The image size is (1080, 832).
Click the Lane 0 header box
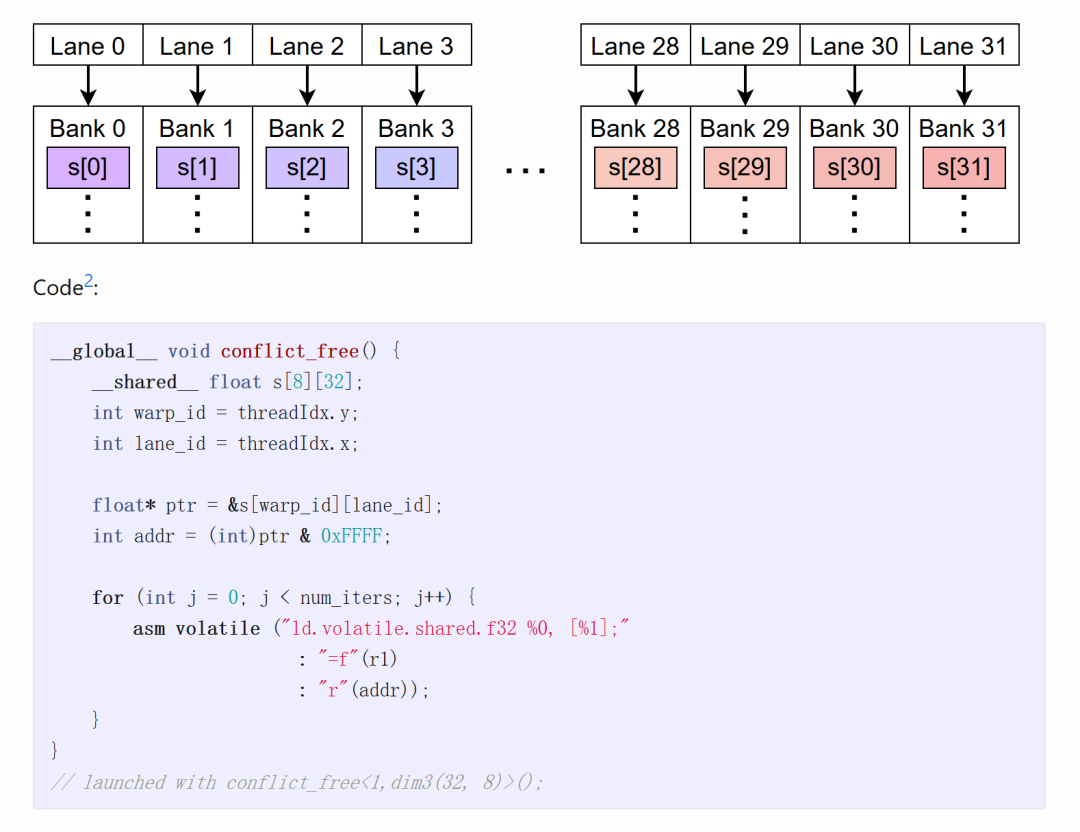88,46
